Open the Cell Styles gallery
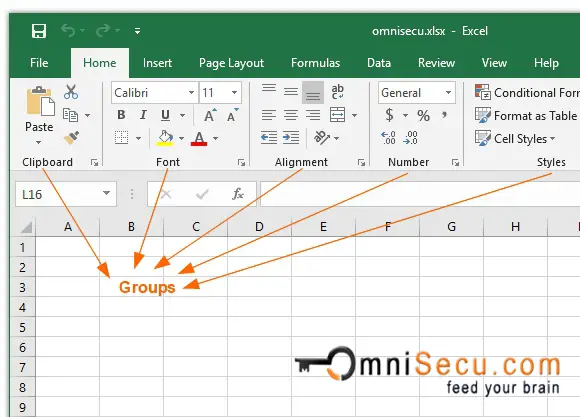This screenshot has height=417, width=580. (x=515, y=138)
